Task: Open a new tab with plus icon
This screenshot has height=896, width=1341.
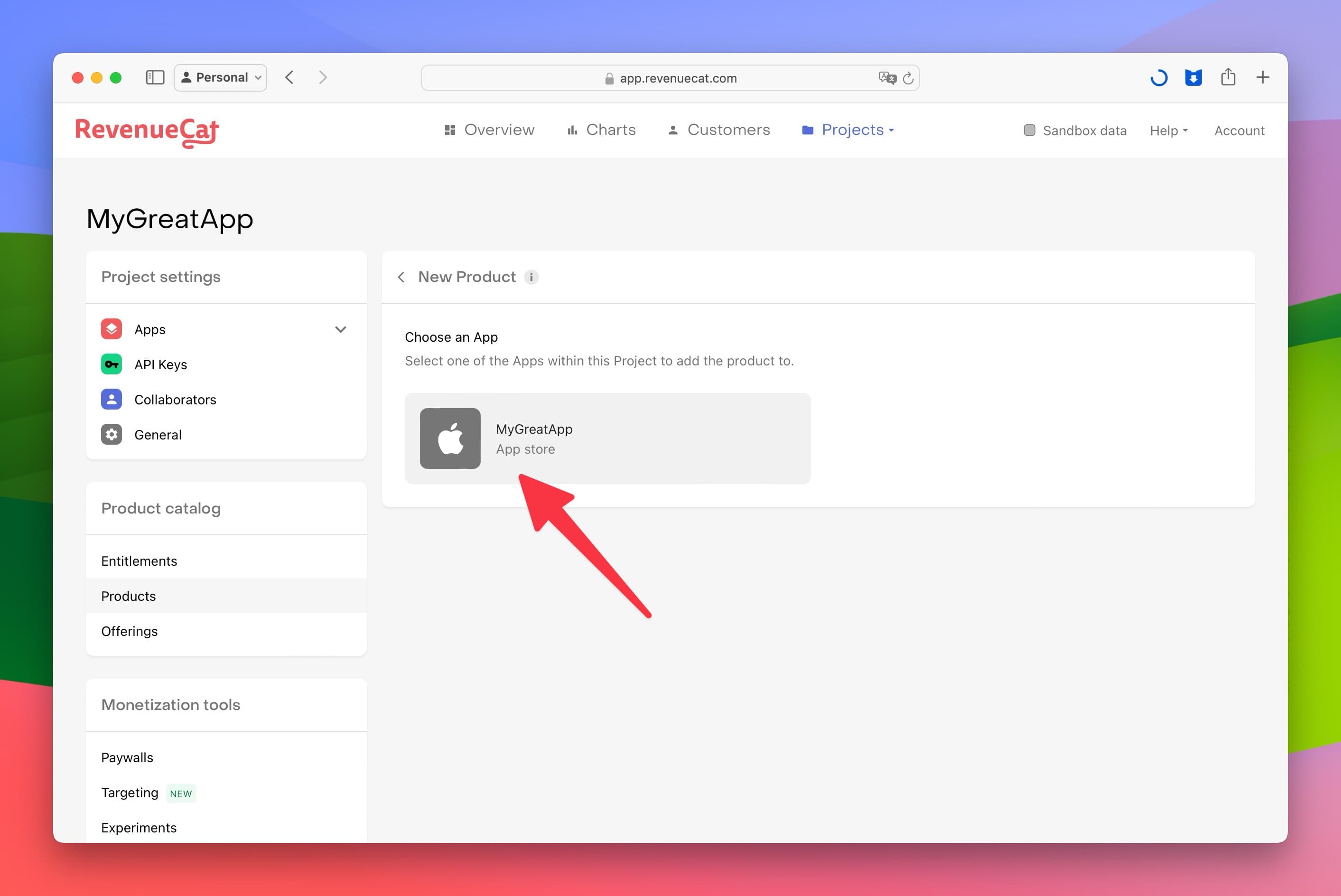Action: [1263, 77]
